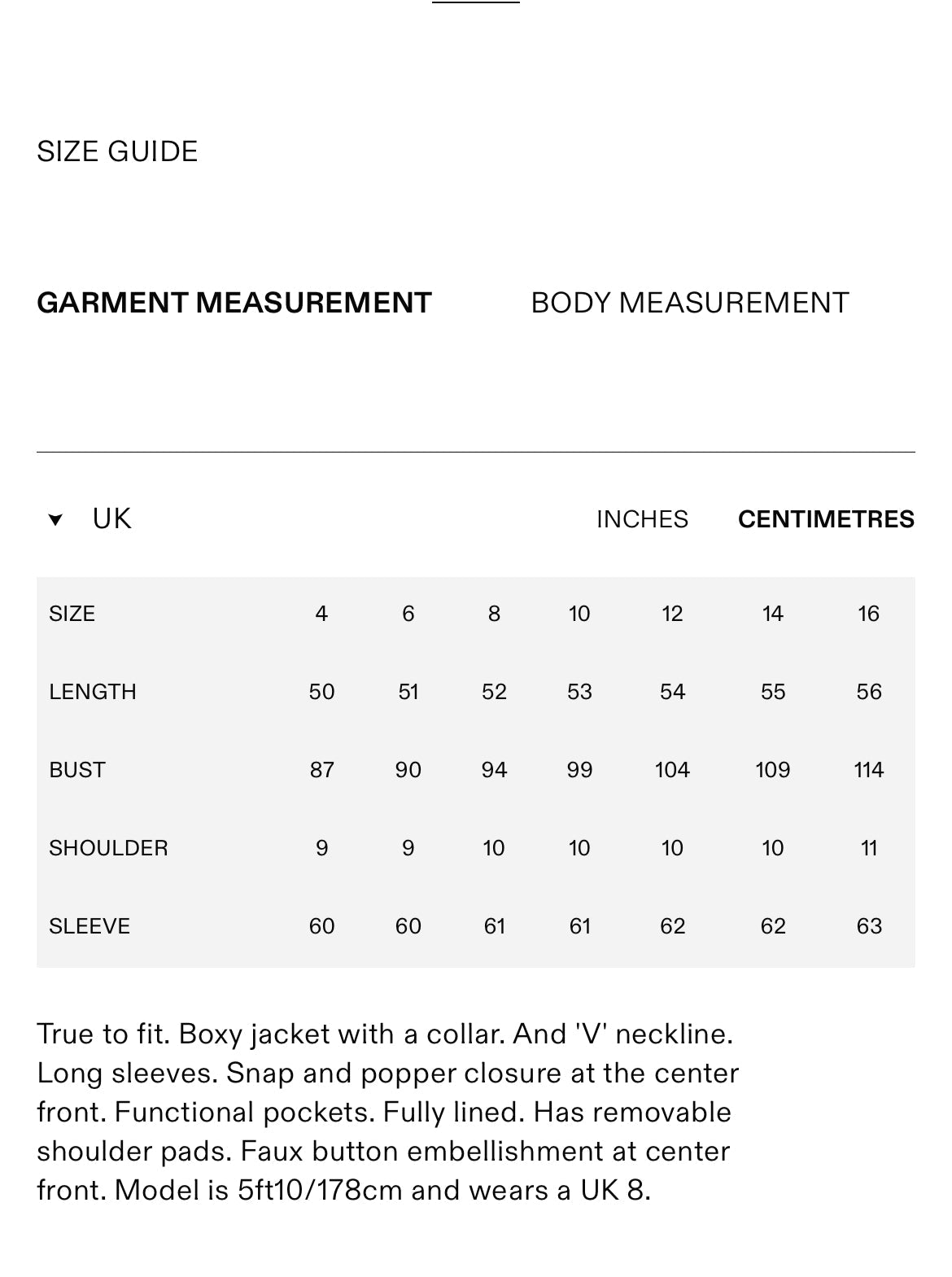
Task: Select the Garment Measurement tab
Action: pos(234,303)
